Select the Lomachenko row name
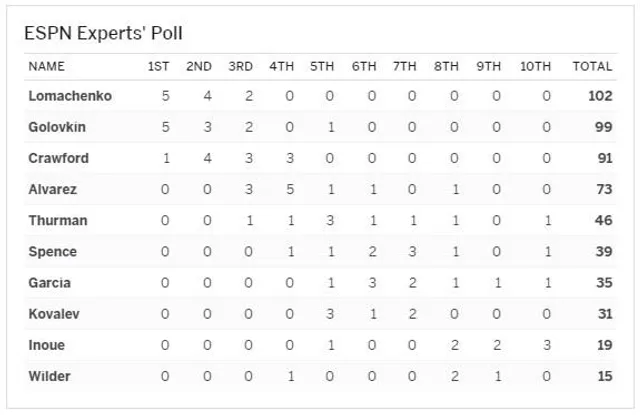This screenshot has width=640, height=415. [70, 97]
